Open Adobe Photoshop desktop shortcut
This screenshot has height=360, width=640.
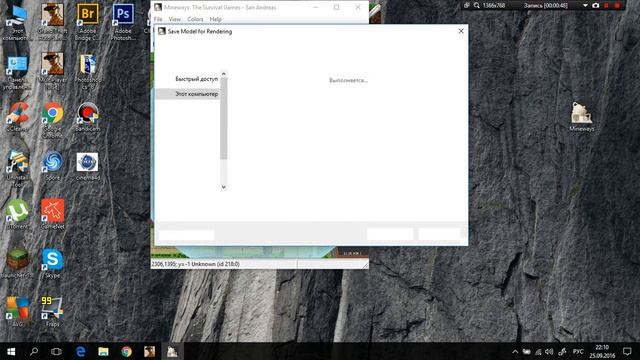pos(123,22)
